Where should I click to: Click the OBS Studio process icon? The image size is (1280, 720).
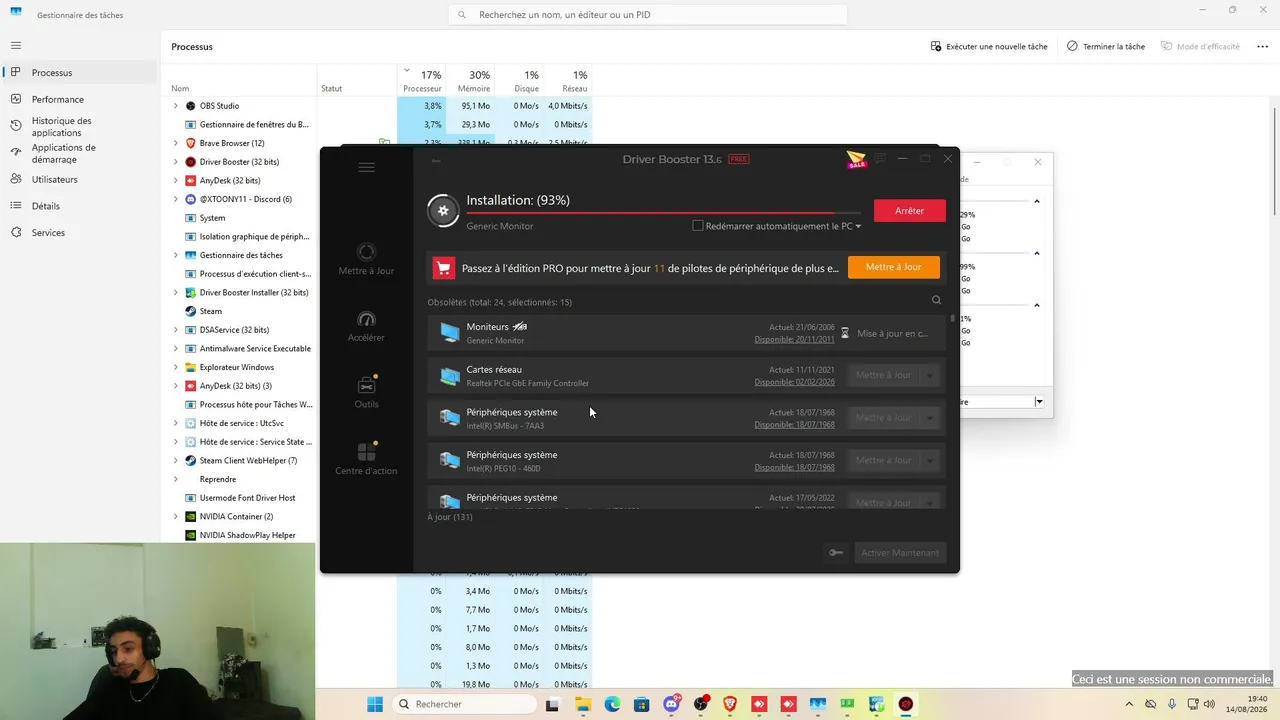tap(190, 106)
